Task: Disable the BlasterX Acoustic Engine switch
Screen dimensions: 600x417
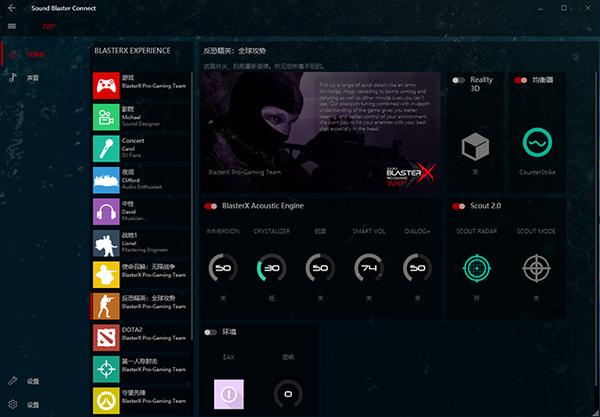Action: 210,206
